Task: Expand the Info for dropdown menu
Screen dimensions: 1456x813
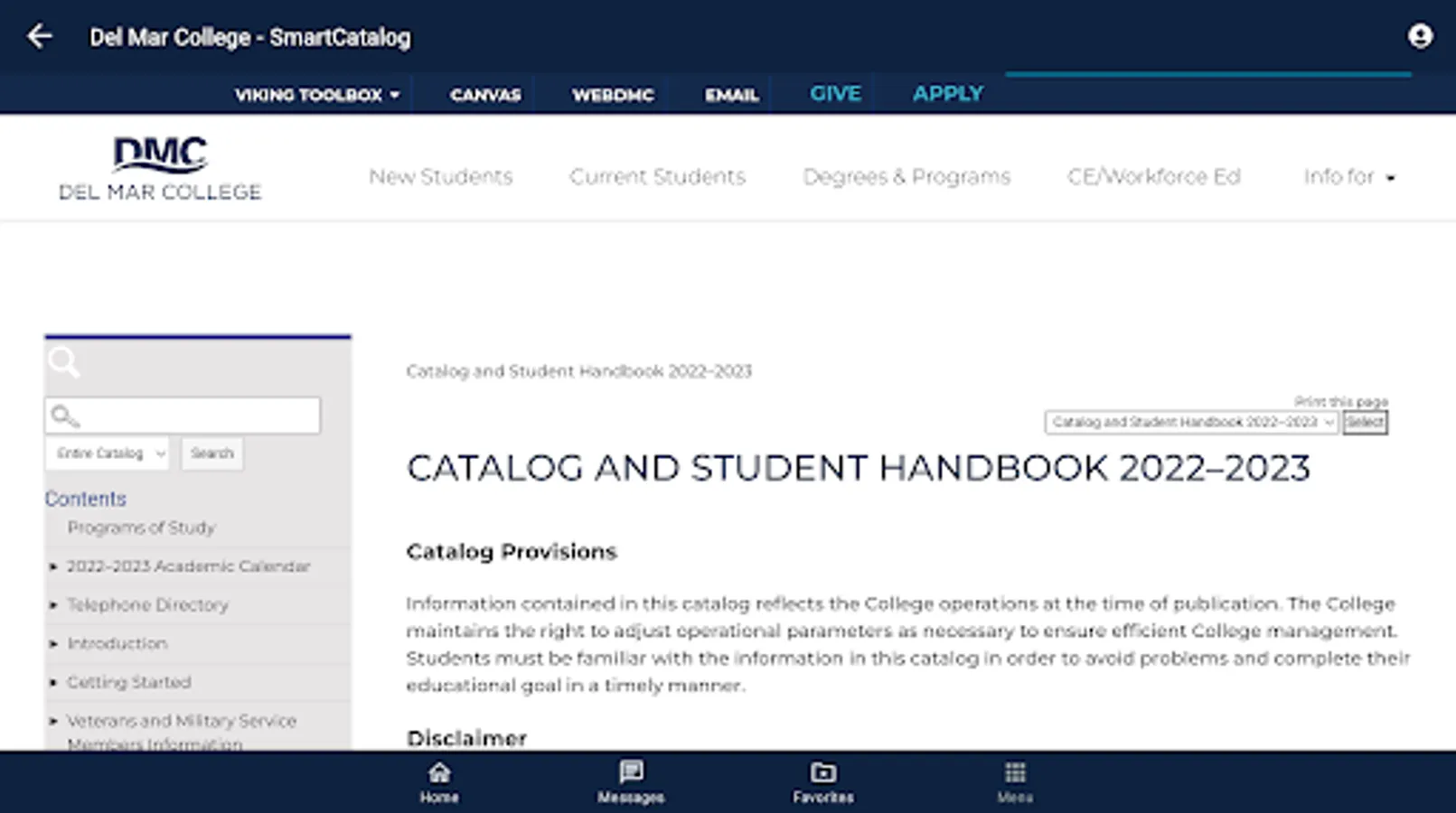Action: (1349, 177)
